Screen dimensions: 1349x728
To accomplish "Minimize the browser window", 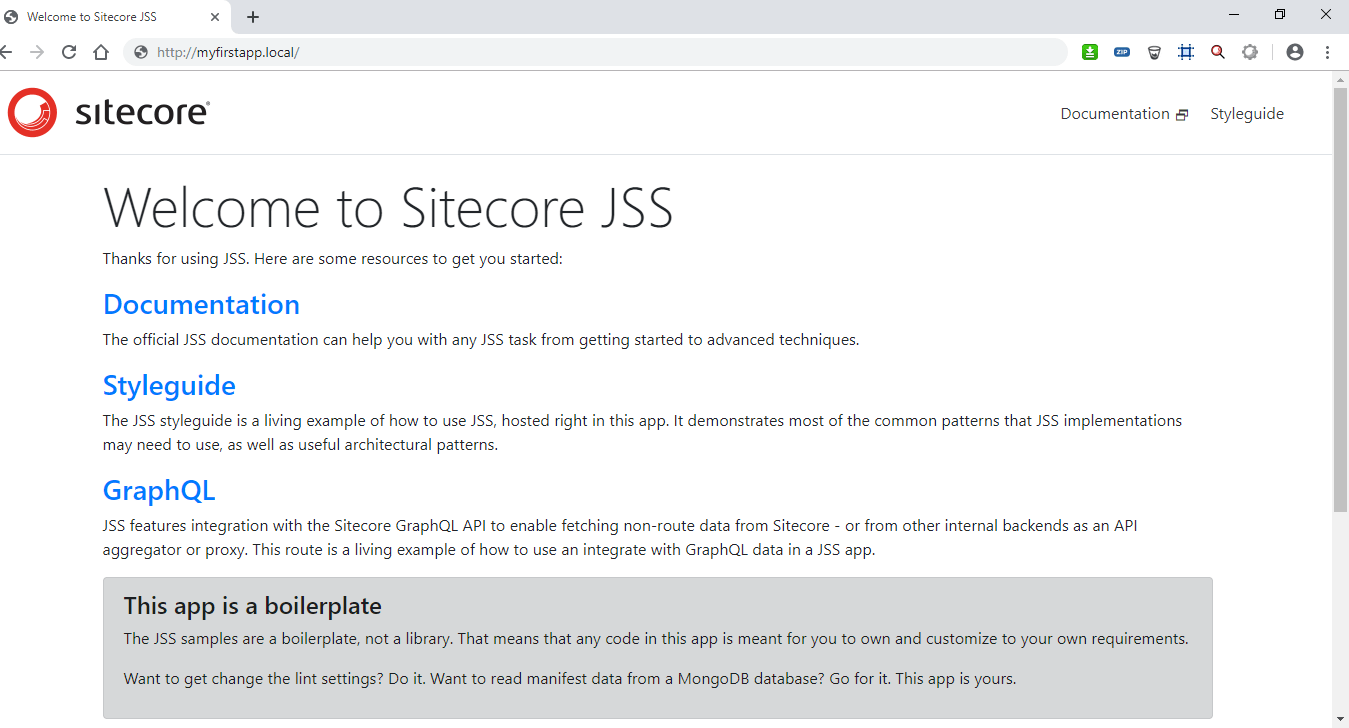I will (1234, 14).
